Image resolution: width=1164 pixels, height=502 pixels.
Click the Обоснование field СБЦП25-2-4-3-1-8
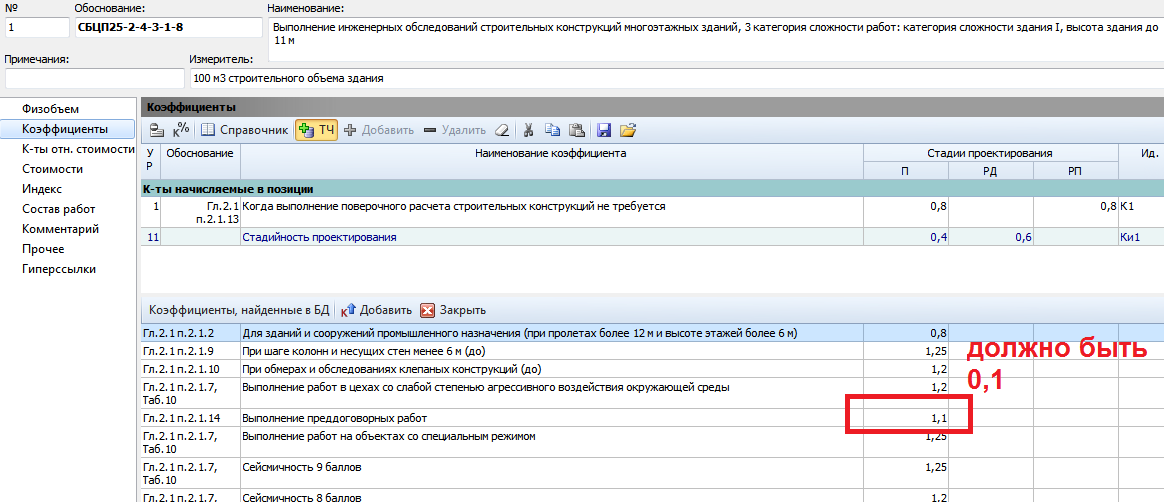(x=169, y=27)
